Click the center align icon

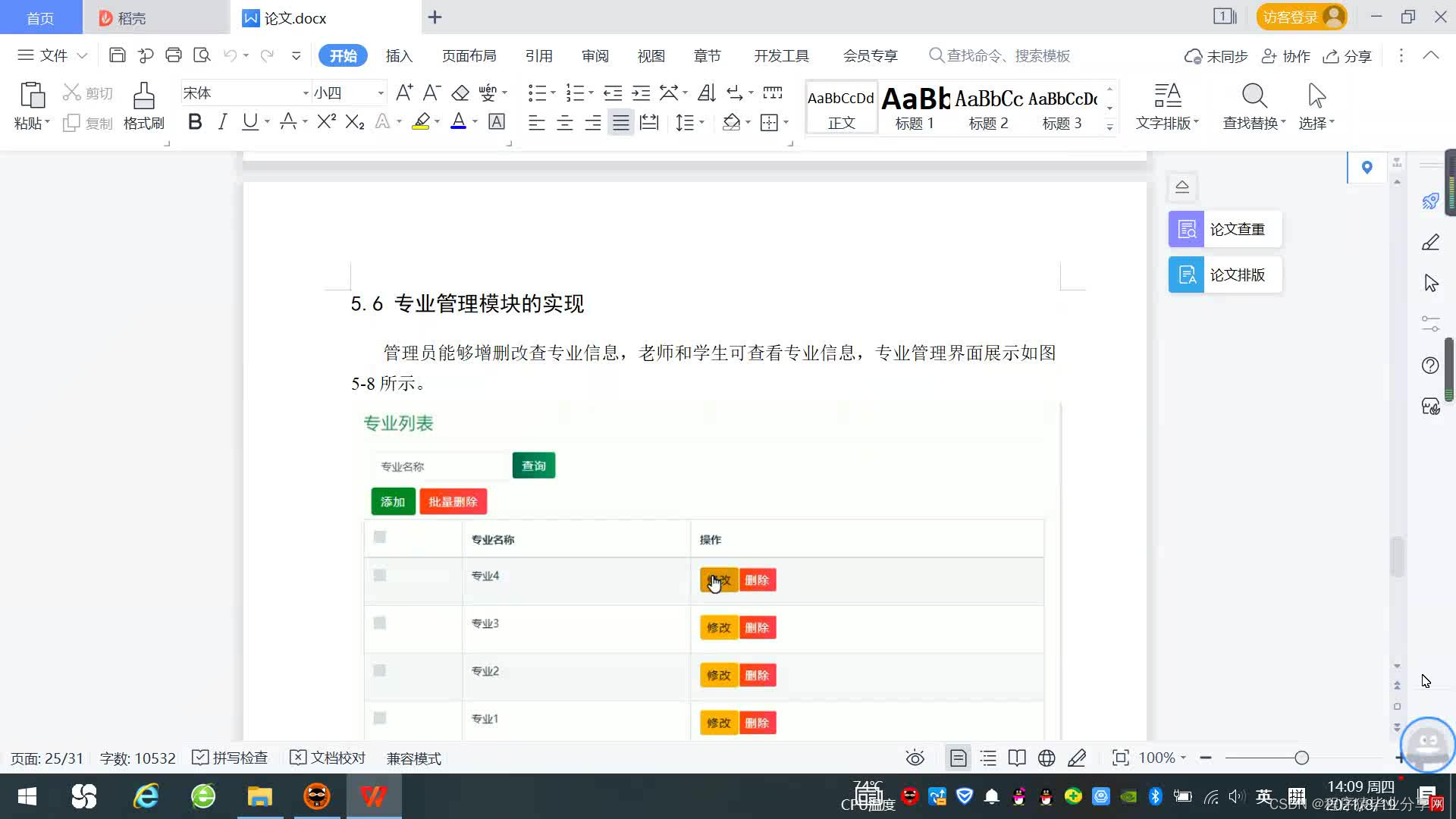[x=565, y=123]
